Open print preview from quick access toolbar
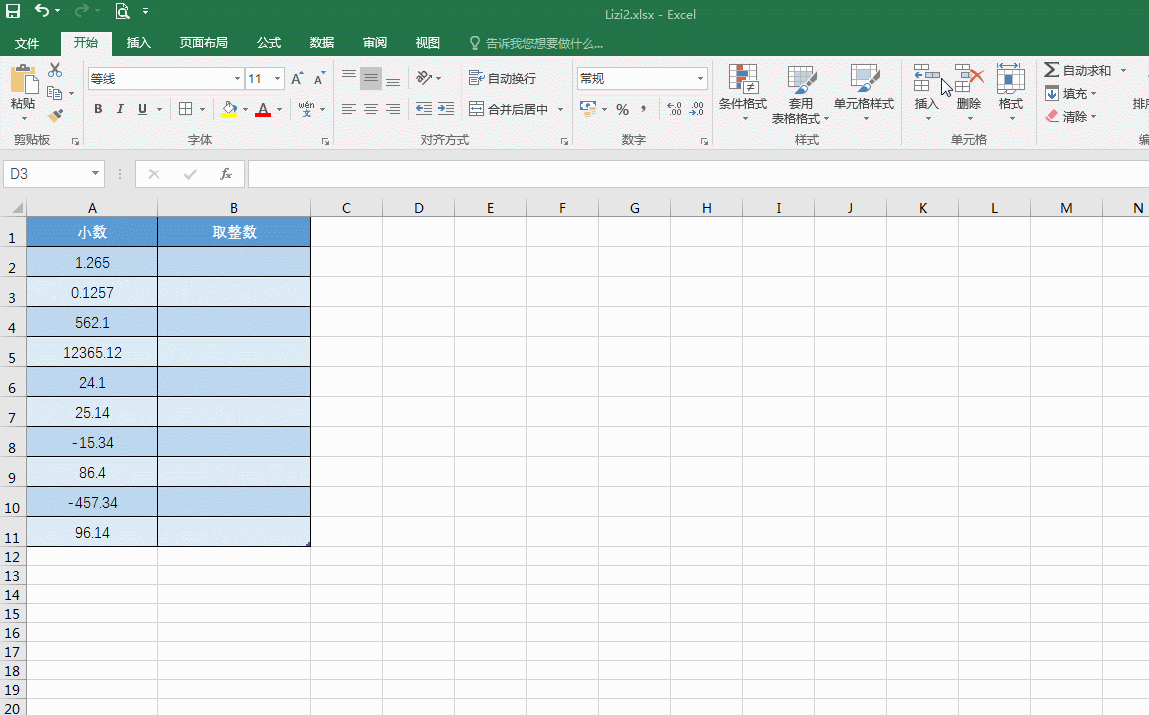This screenshot has width=1149, height=715. [x=122, y=11]
